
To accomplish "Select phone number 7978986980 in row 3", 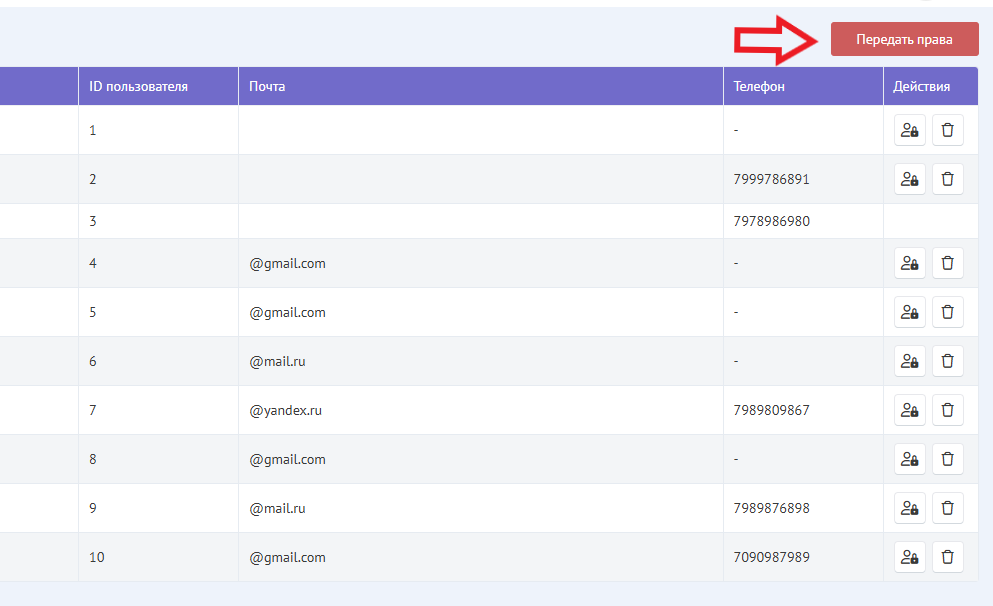I will click(x=771, y=221).
